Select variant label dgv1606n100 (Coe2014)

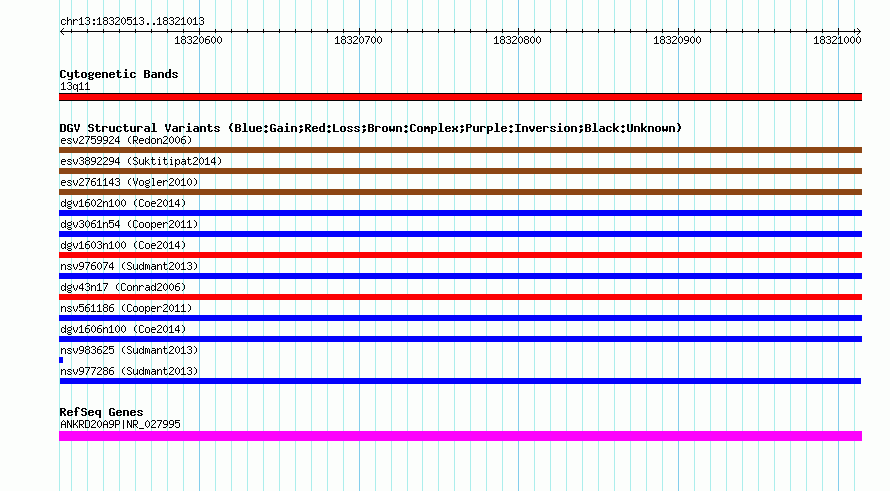(123, 329)
